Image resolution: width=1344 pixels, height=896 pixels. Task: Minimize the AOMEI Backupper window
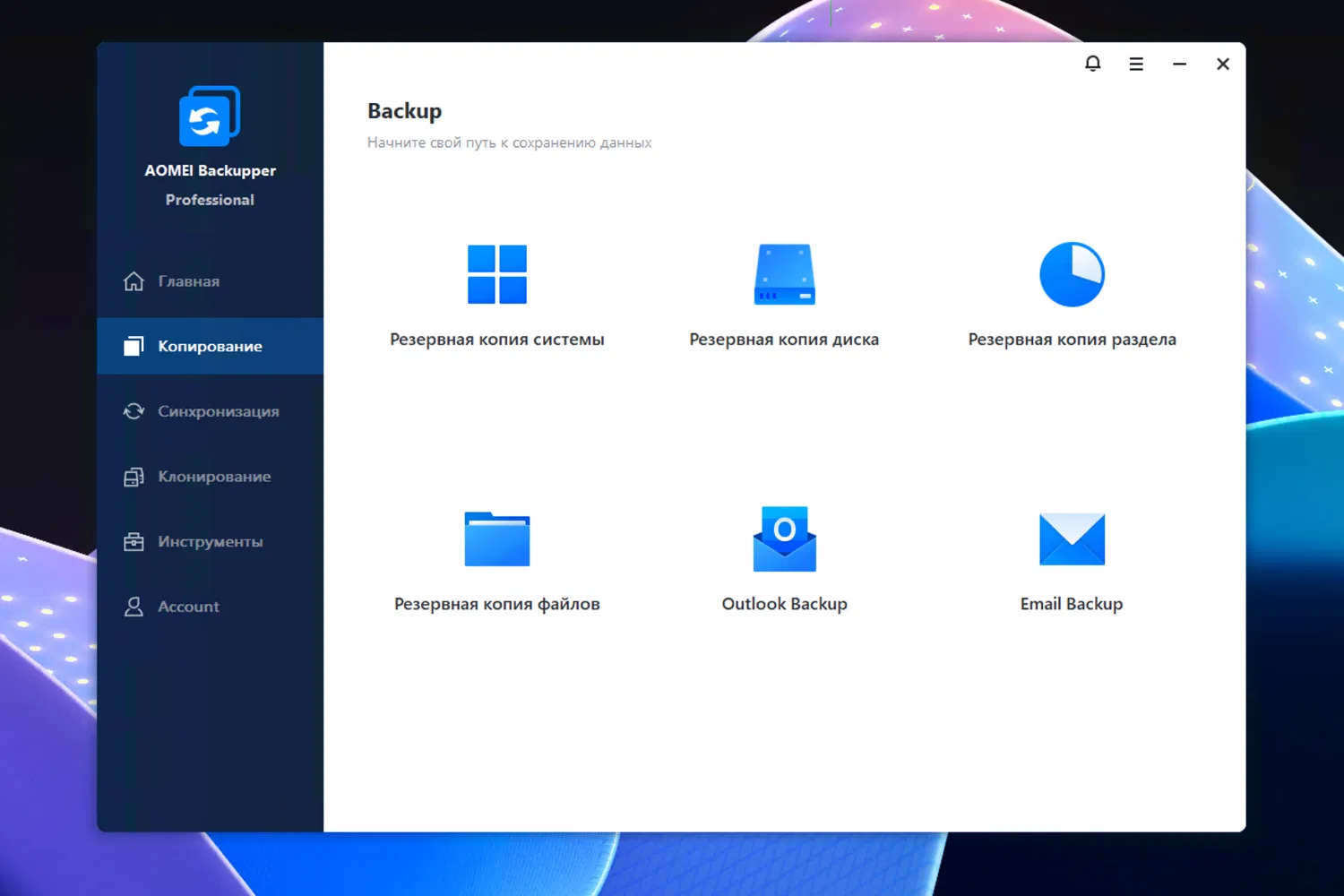pos(1179,65)
